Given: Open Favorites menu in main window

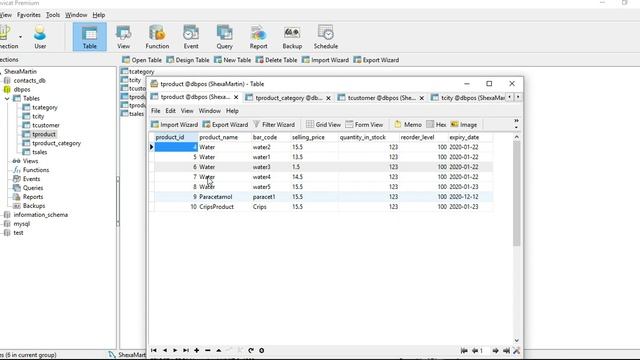Looking at the screenshot, I should [x=29, y=15].
